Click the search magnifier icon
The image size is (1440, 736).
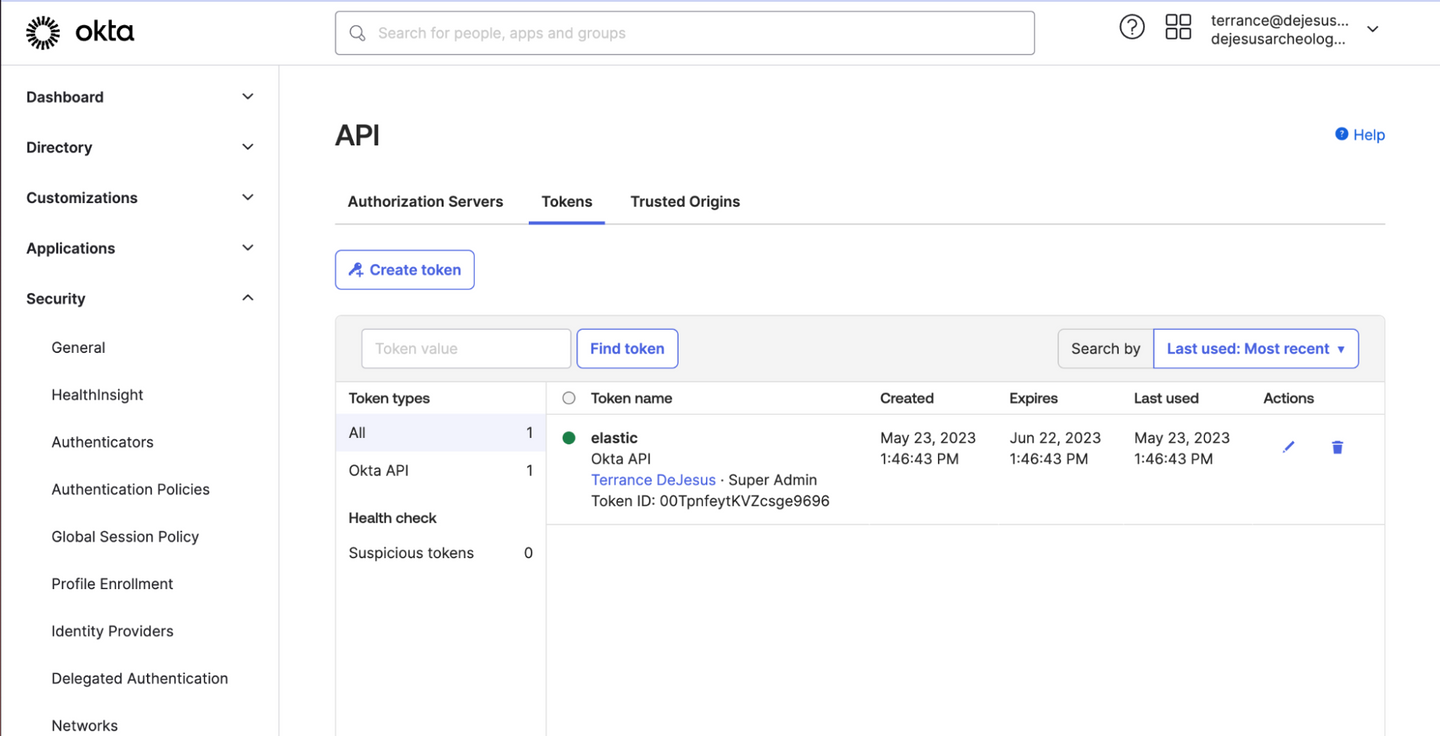[357, 33]
